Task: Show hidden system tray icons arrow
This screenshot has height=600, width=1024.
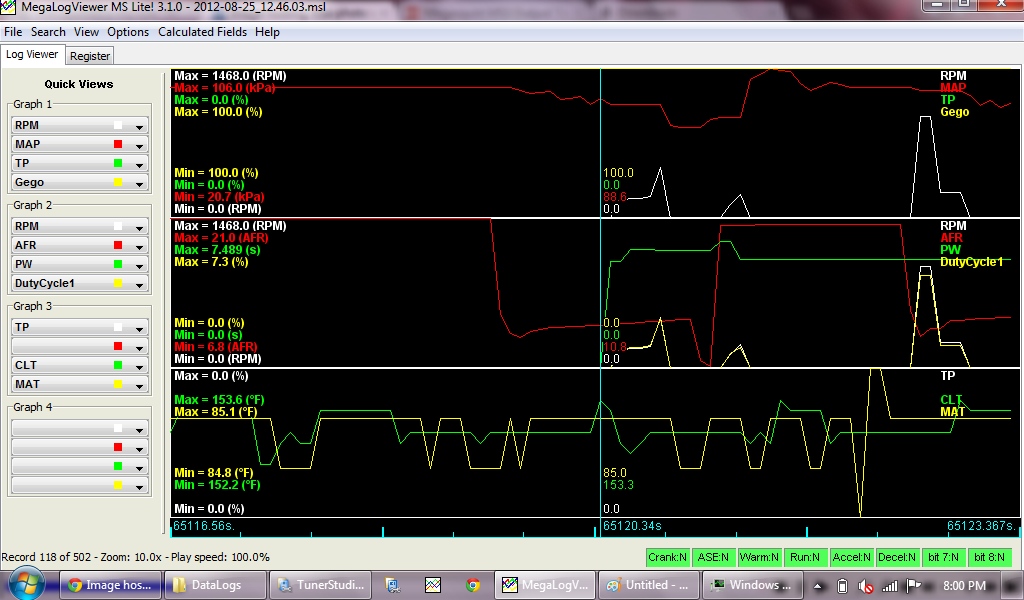Action: point(818,586)
